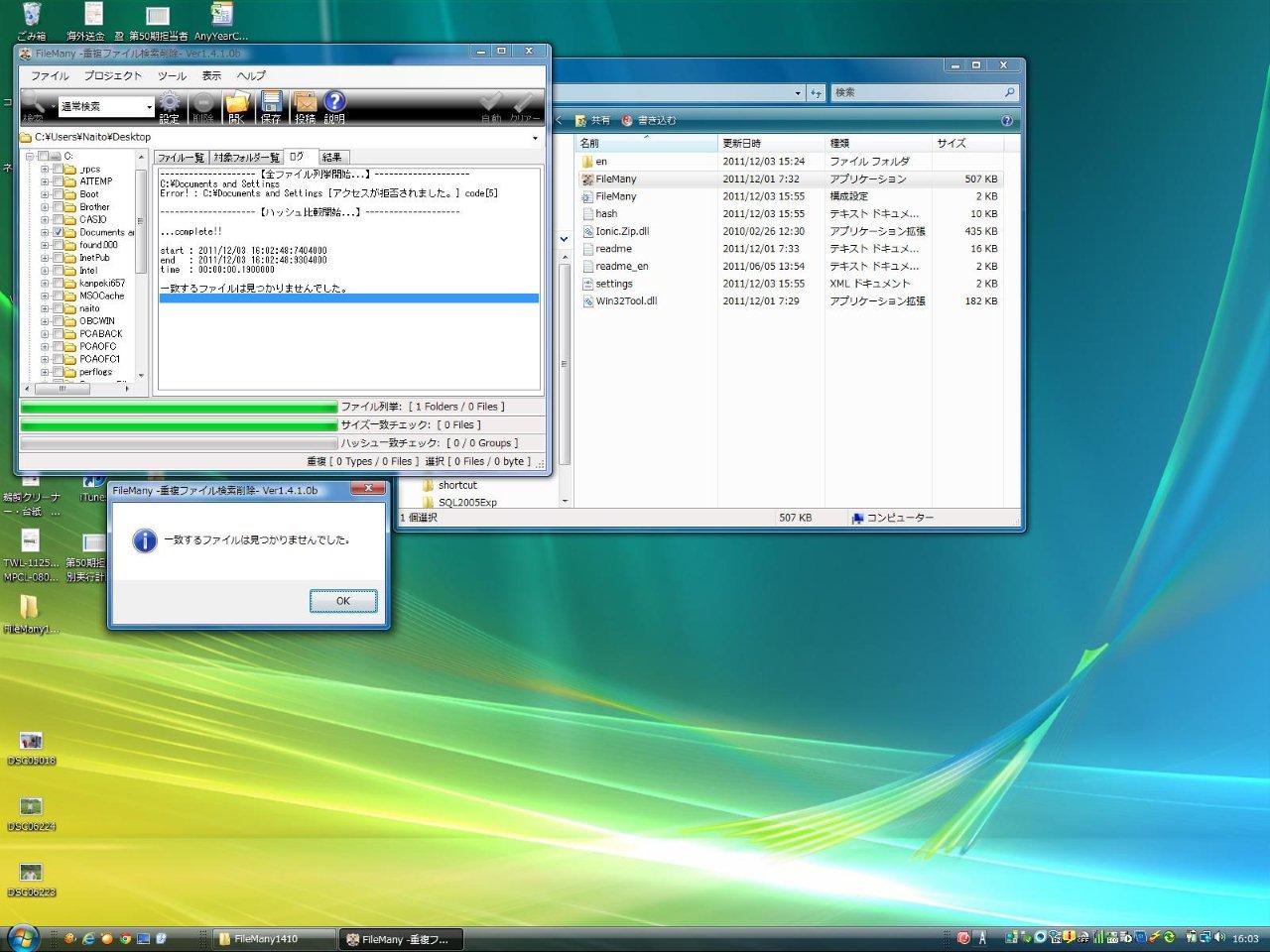Open the ツール menu
This screenshot has width=1270, height=952.
(172, 75)
